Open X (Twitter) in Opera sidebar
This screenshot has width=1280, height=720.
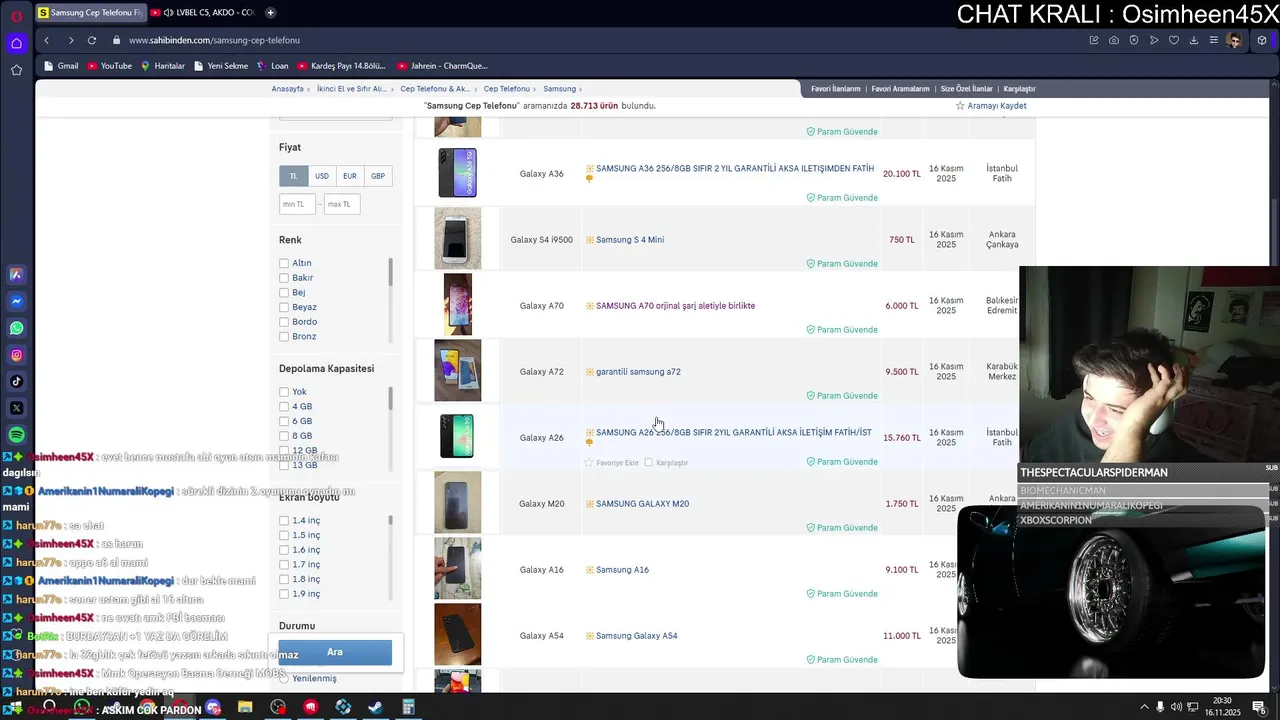pos(16,408)
